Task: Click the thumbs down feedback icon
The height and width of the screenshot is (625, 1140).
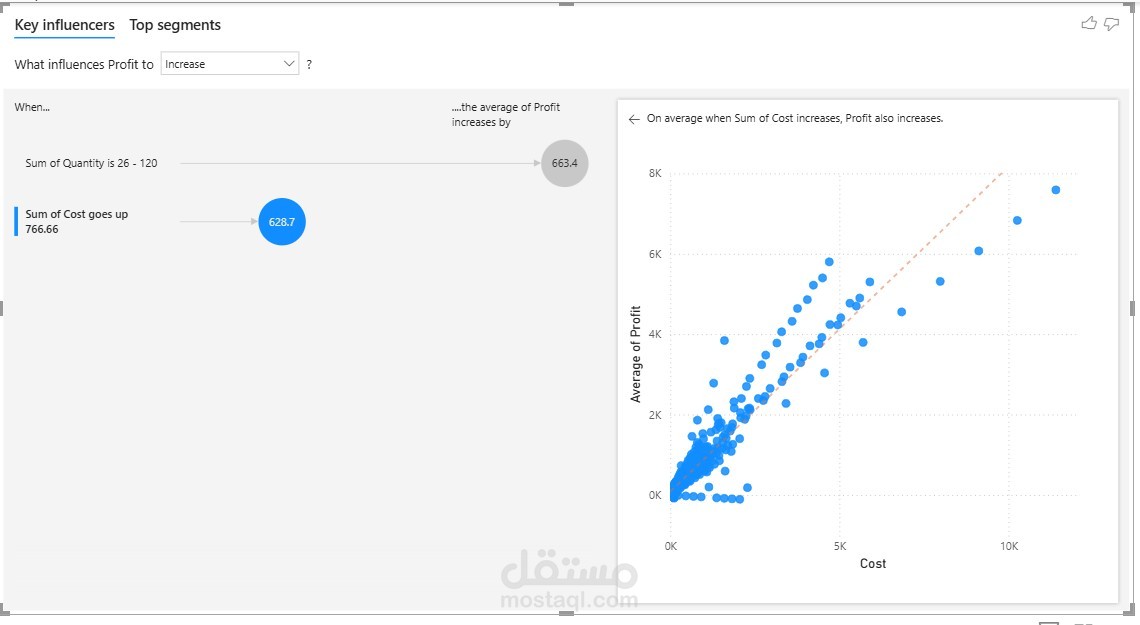Action: (1112, 25)
